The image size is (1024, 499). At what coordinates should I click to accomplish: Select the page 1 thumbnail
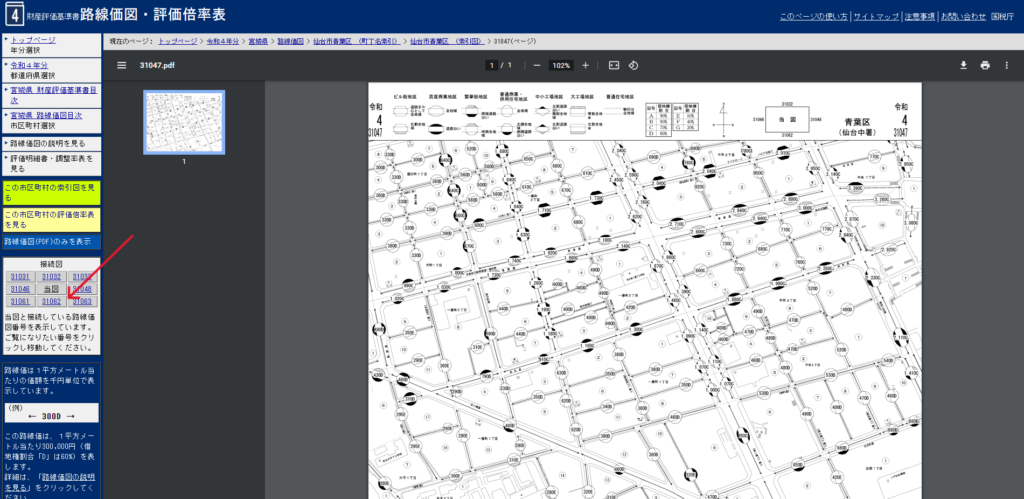[184, 122]
